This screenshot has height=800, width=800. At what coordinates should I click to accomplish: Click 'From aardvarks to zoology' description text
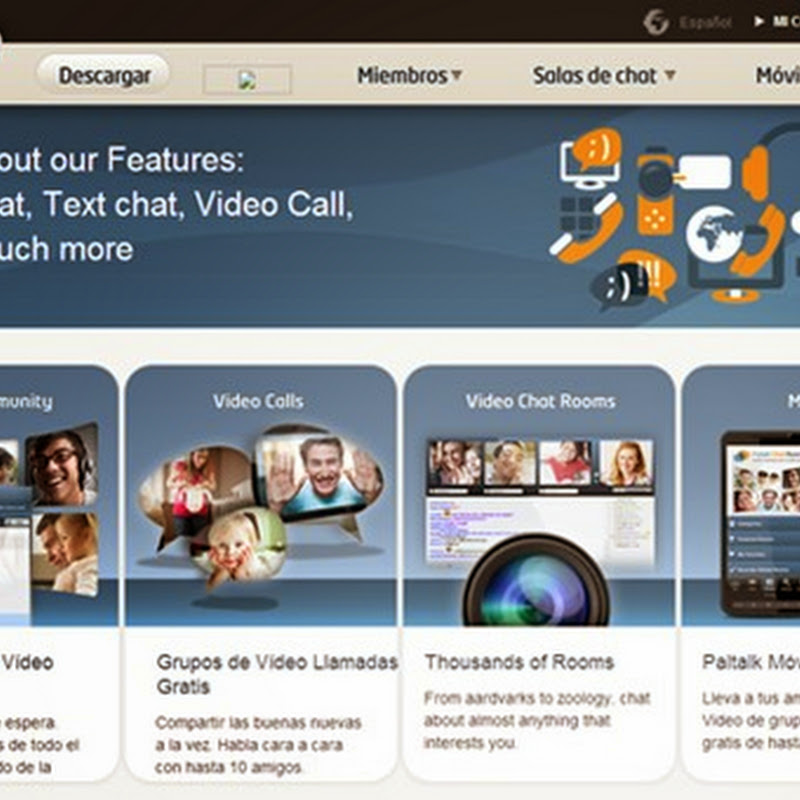[537, 720]
